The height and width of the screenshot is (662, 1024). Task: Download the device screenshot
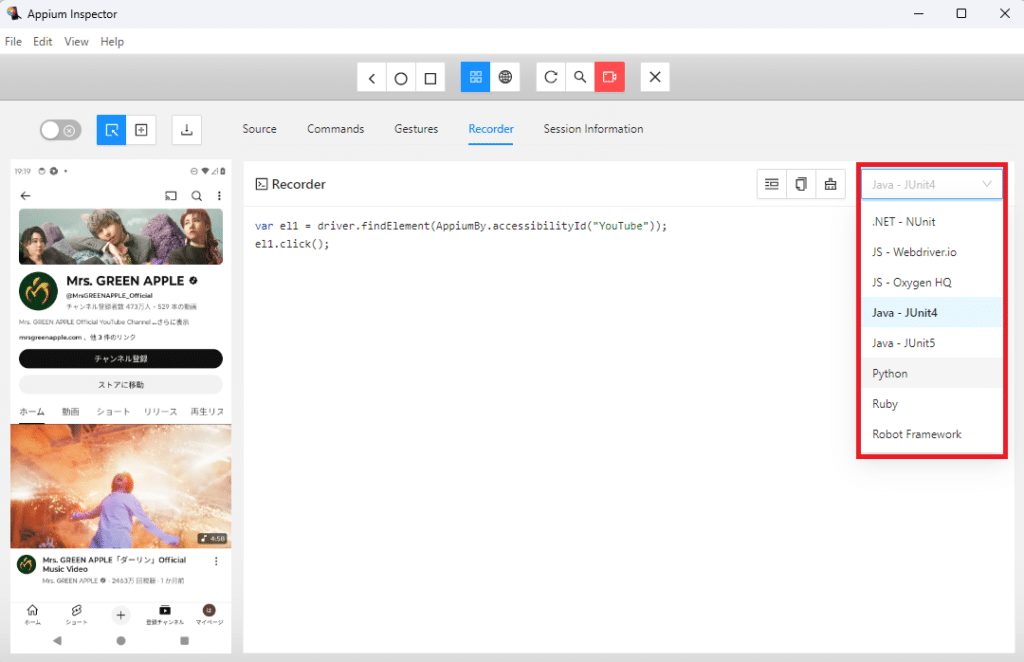tap(187, 129)
